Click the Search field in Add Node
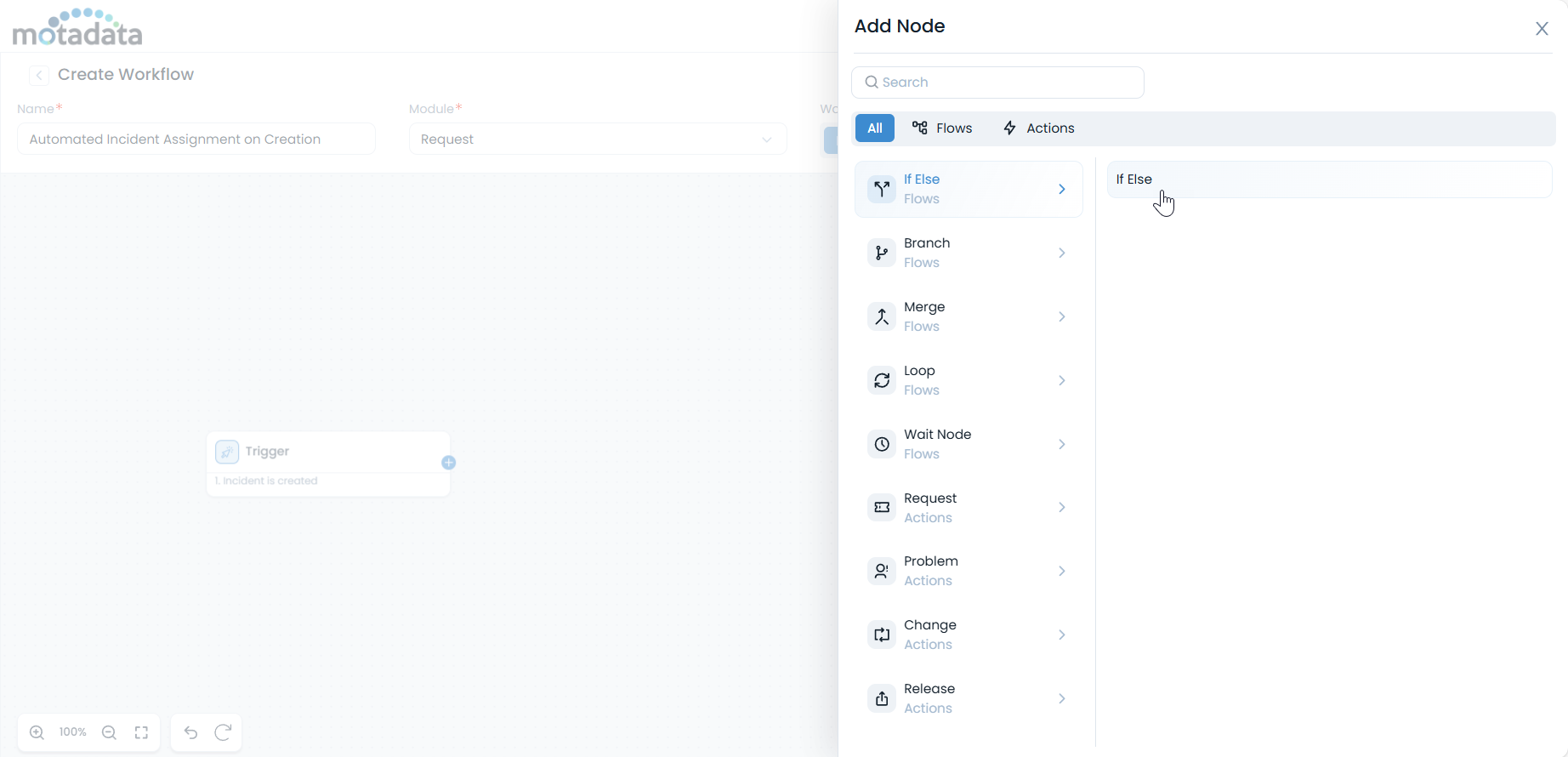 pyautogui.click(x=997, y=83)
